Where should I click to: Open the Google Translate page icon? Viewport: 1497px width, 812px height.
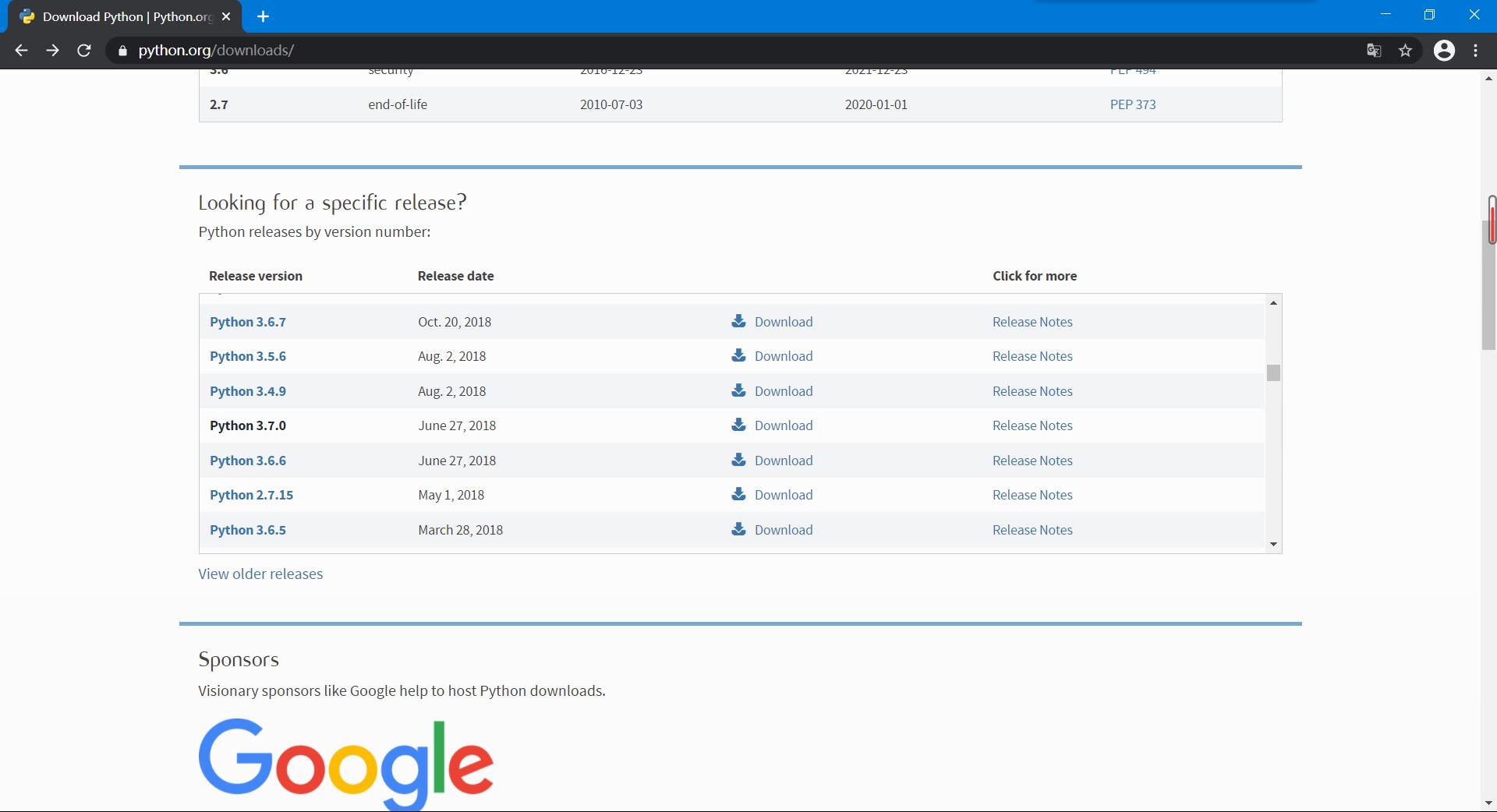tap(1374, 51)
